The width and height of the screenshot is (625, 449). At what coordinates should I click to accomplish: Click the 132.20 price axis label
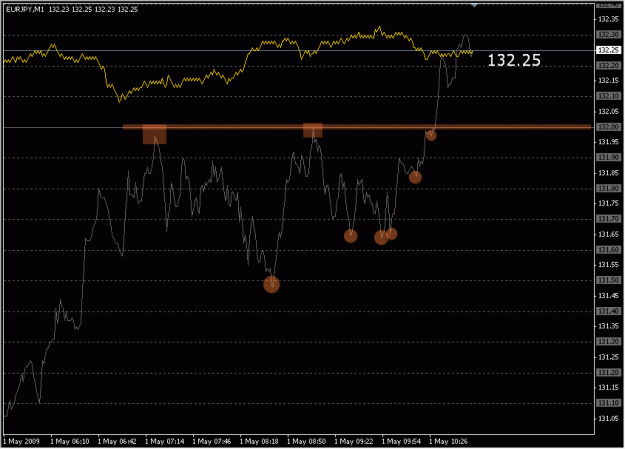[x=609, y=65]
